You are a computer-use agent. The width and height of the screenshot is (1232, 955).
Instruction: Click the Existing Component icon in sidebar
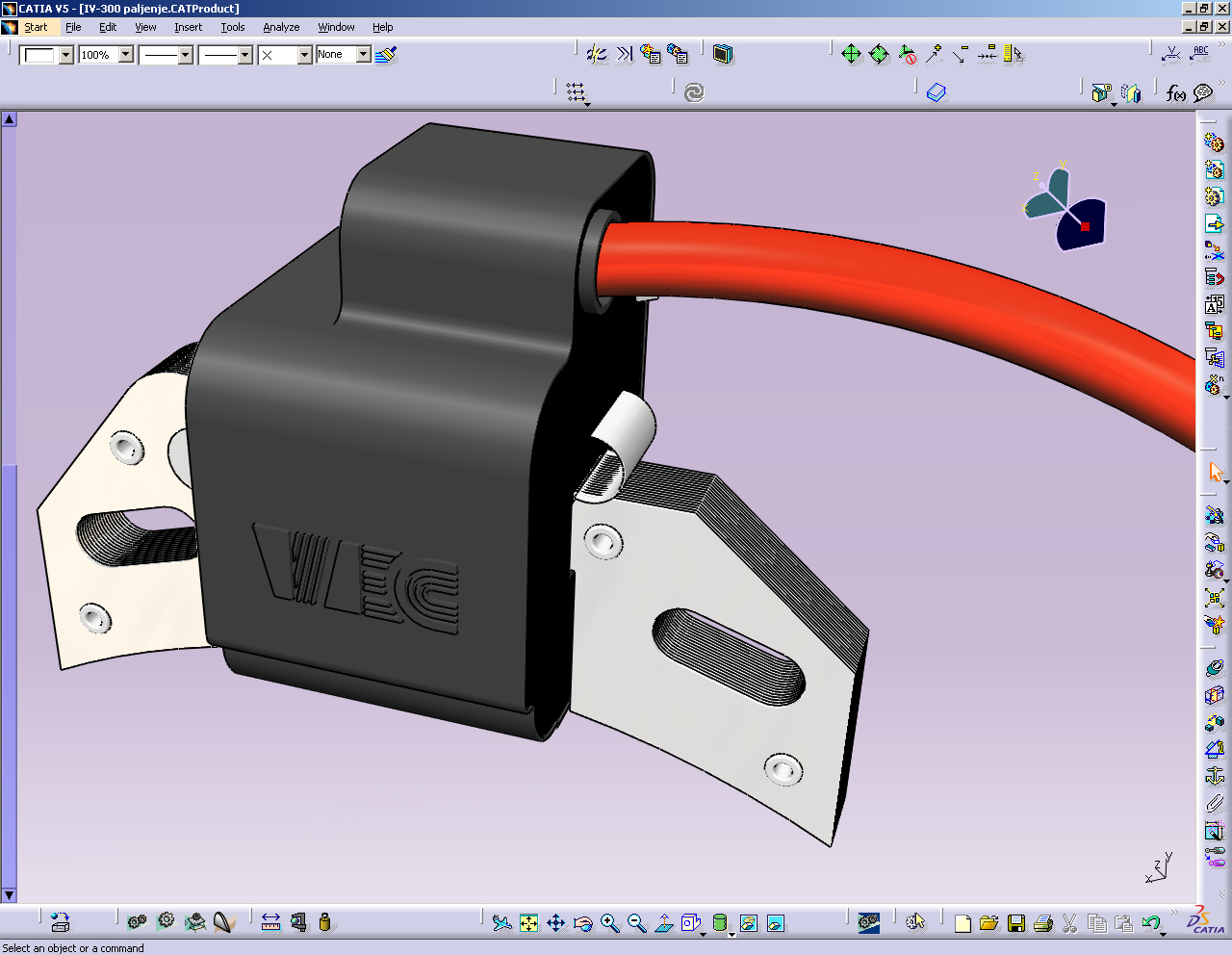pyautogui.click(x=1215, y=223)
